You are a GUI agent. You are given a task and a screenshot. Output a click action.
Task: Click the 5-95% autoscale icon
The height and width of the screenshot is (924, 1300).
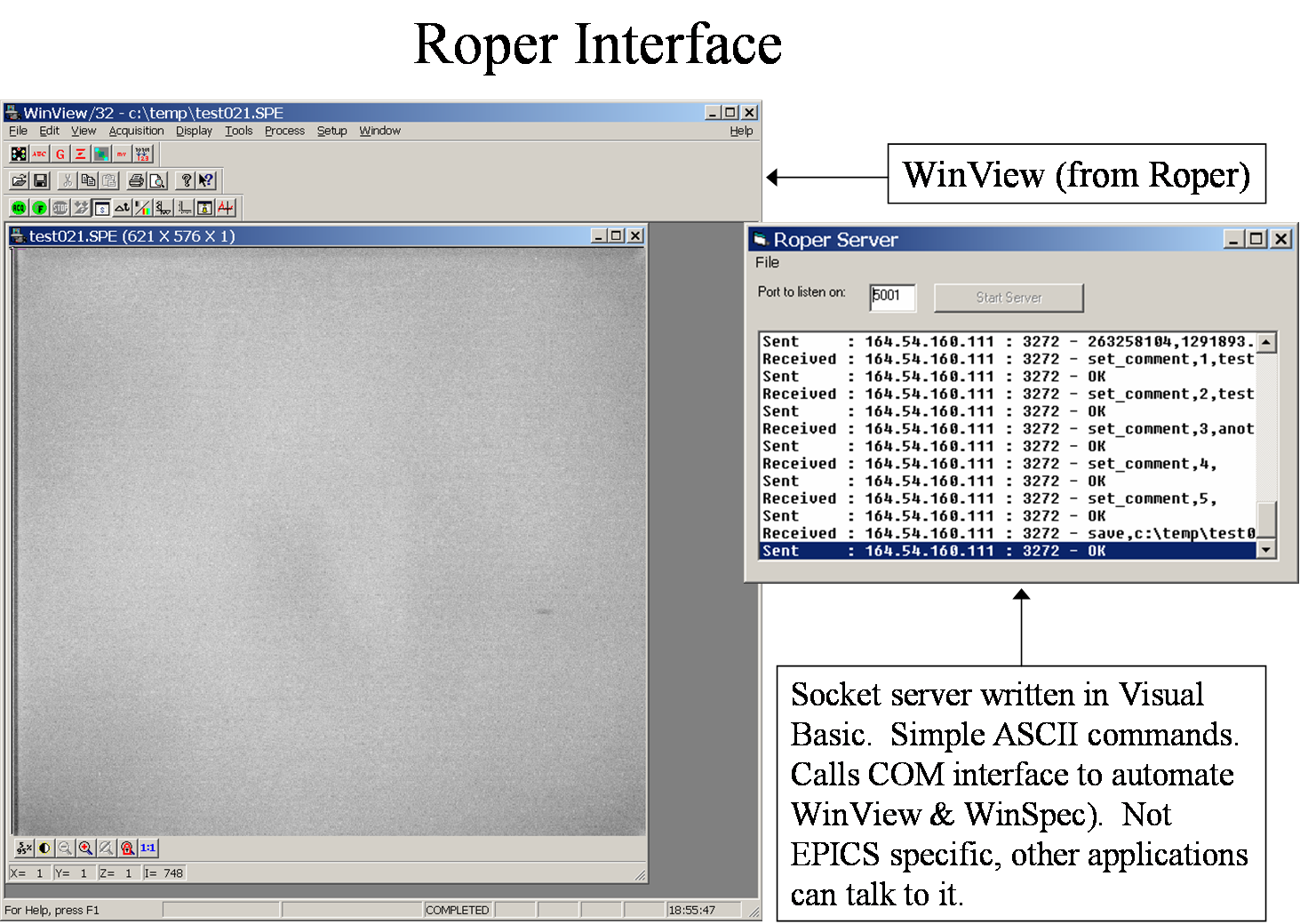pyautogui.click(x=24, y=848)
